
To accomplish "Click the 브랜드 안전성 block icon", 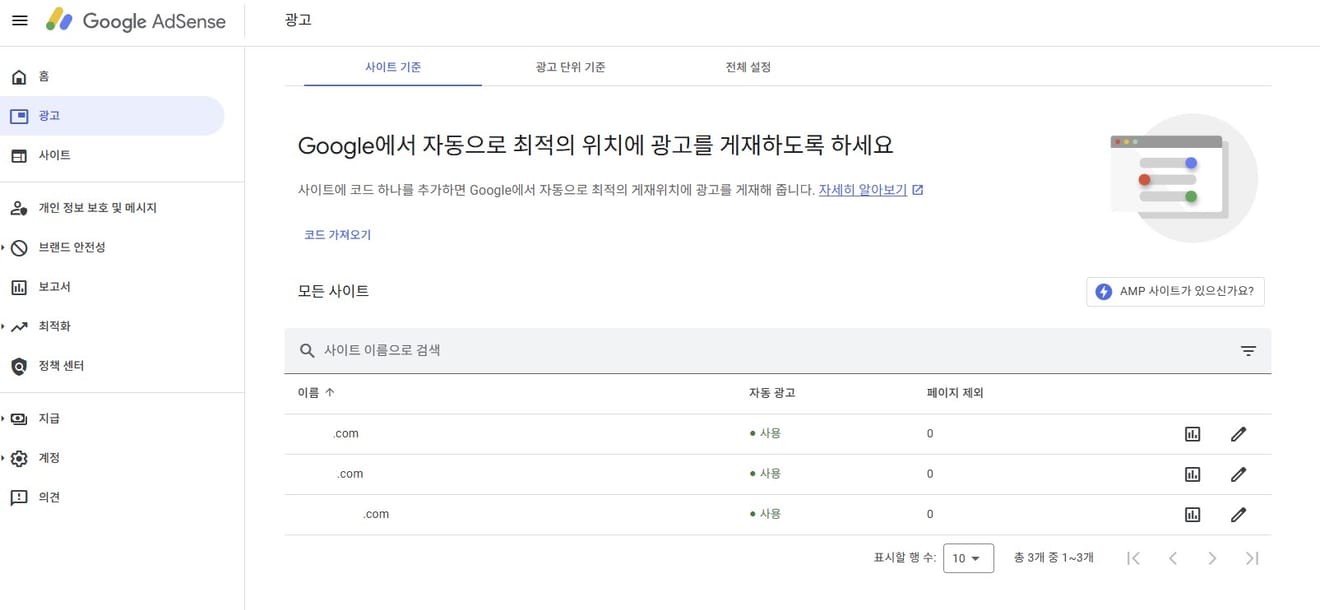I will click(19, 248).
